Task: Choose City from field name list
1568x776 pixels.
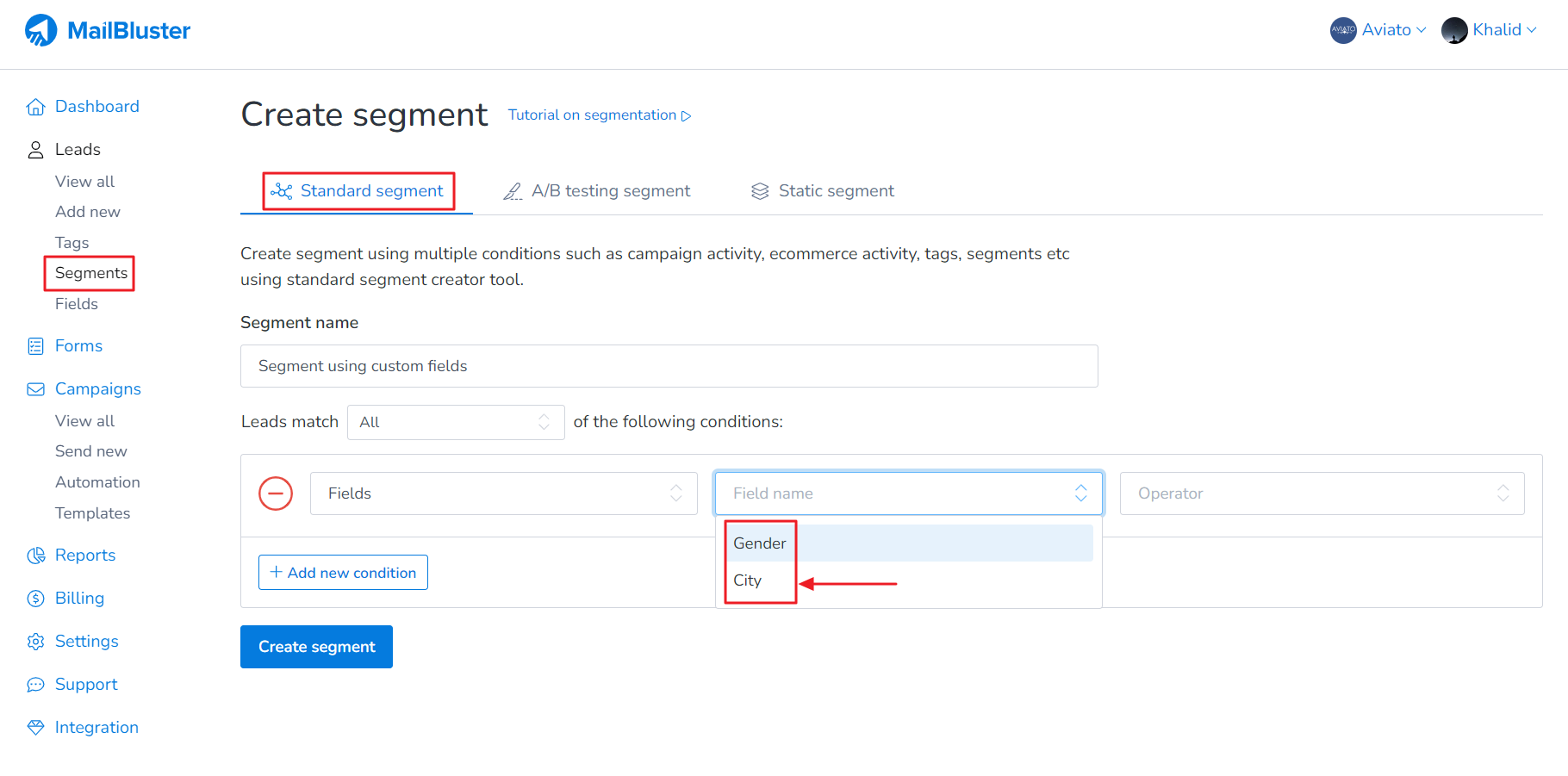Action: click(748, 580)
